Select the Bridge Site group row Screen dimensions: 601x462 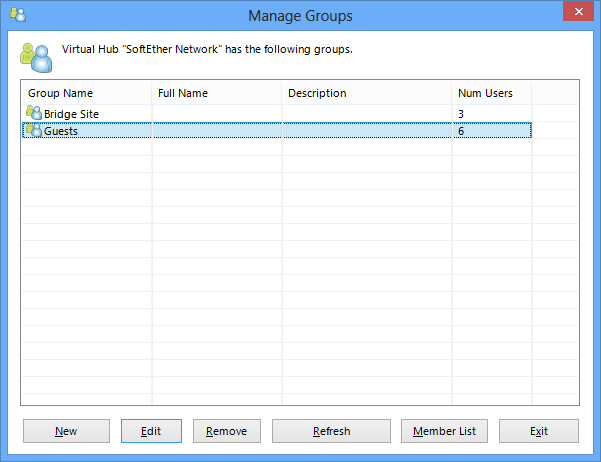tap(277, 113)
